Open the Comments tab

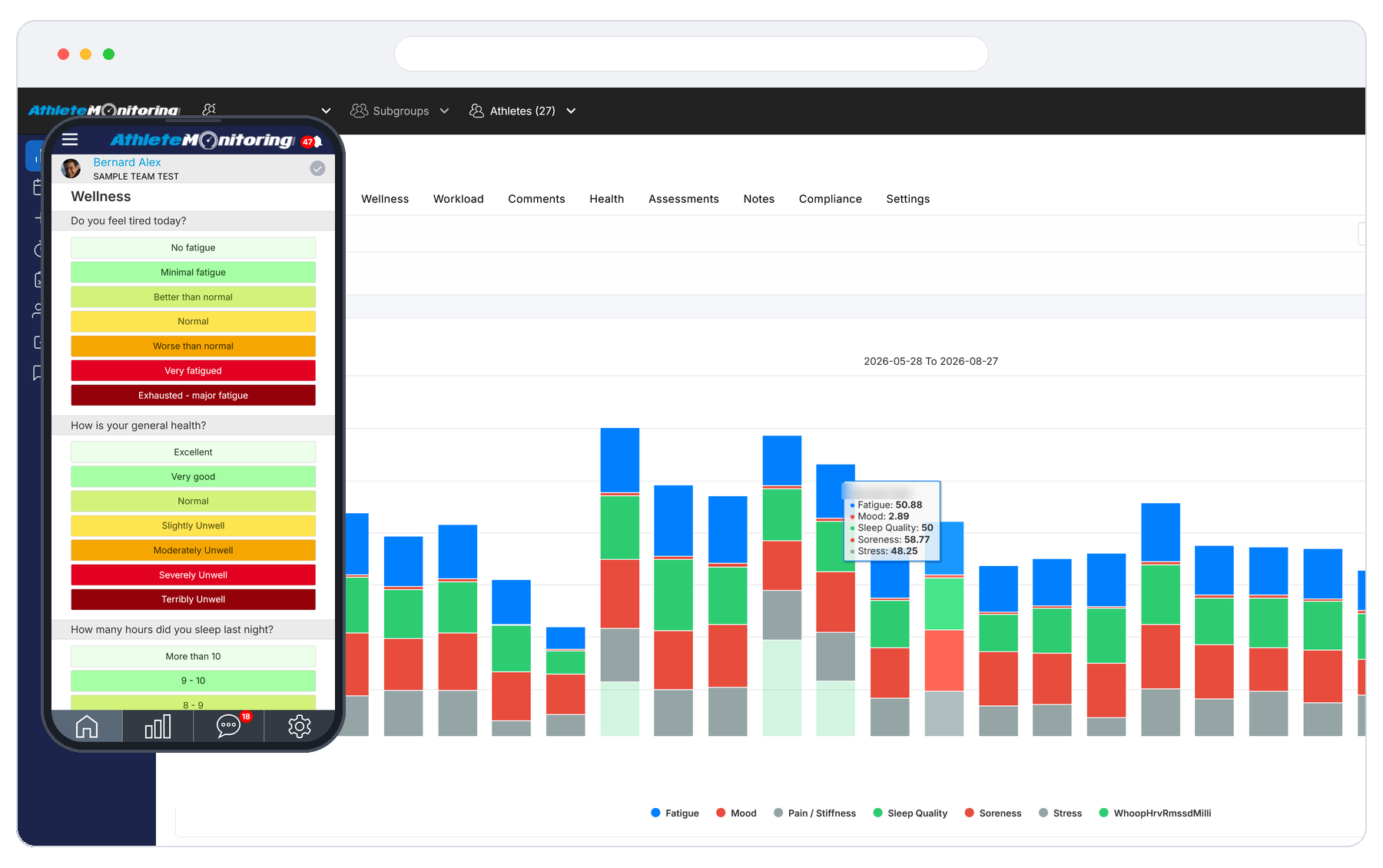[x=536, y=199]
